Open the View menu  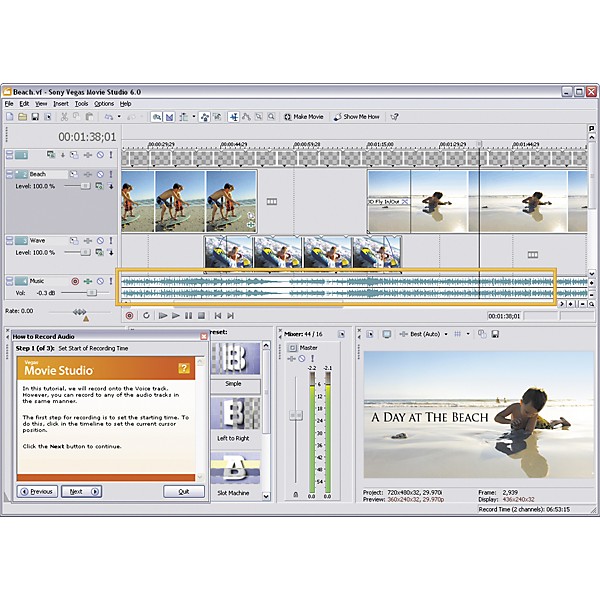pos(41,104)
